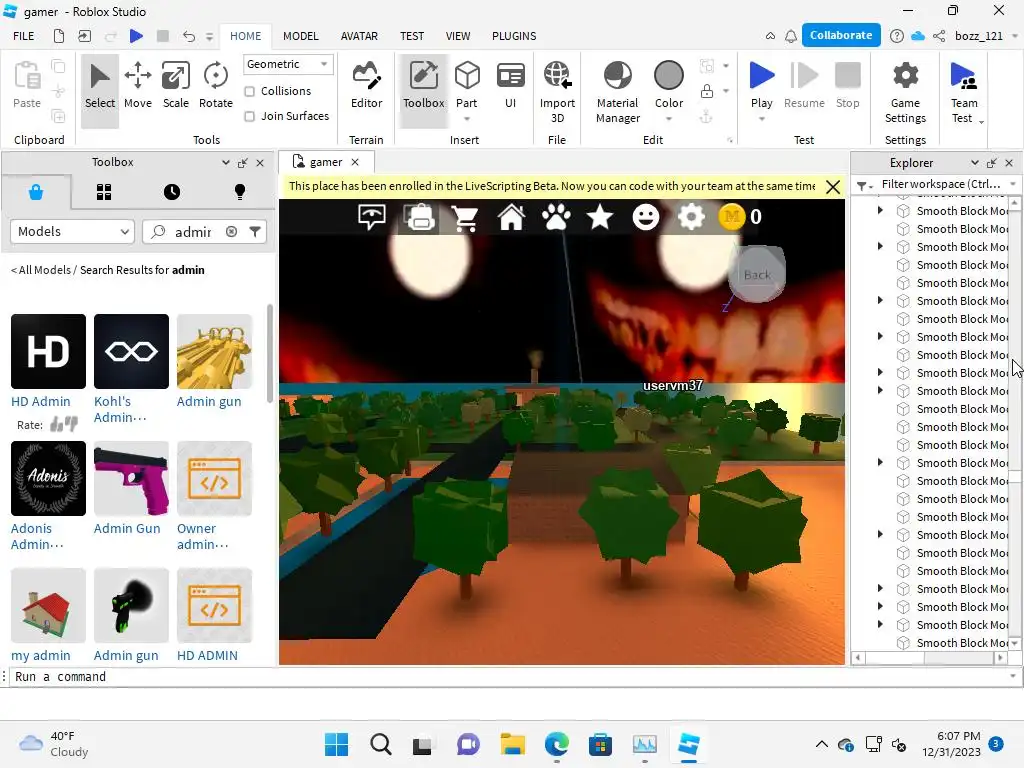This screenshot has height=768, width=1024.
Task: Open Material Manager
Action: point(618,91)
